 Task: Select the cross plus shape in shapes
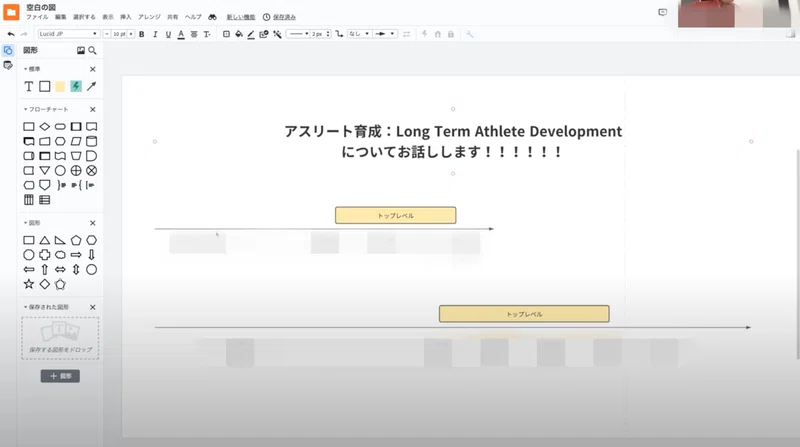pyautogui.click(x=45, y=255)
